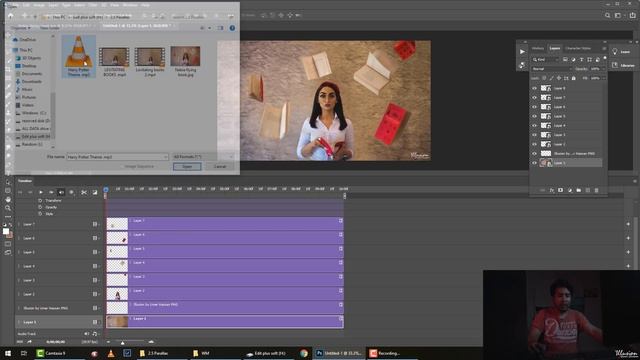Image resolution: width=640 pixels, height=360 pixels.
Task: Filter layers by type (T) icon
Action: tap(581, 60)
